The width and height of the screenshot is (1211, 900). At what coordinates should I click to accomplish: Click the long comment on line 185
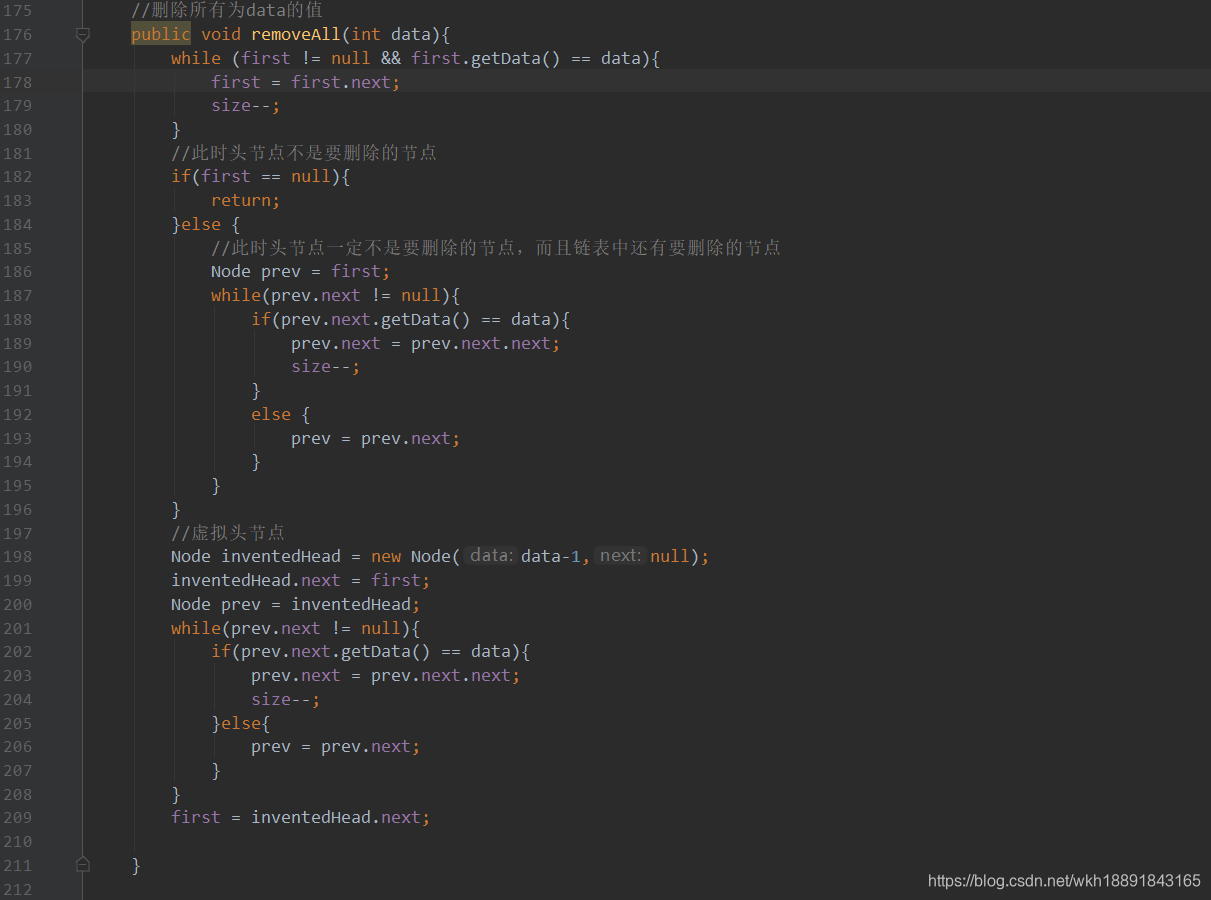tap(496, 248)
